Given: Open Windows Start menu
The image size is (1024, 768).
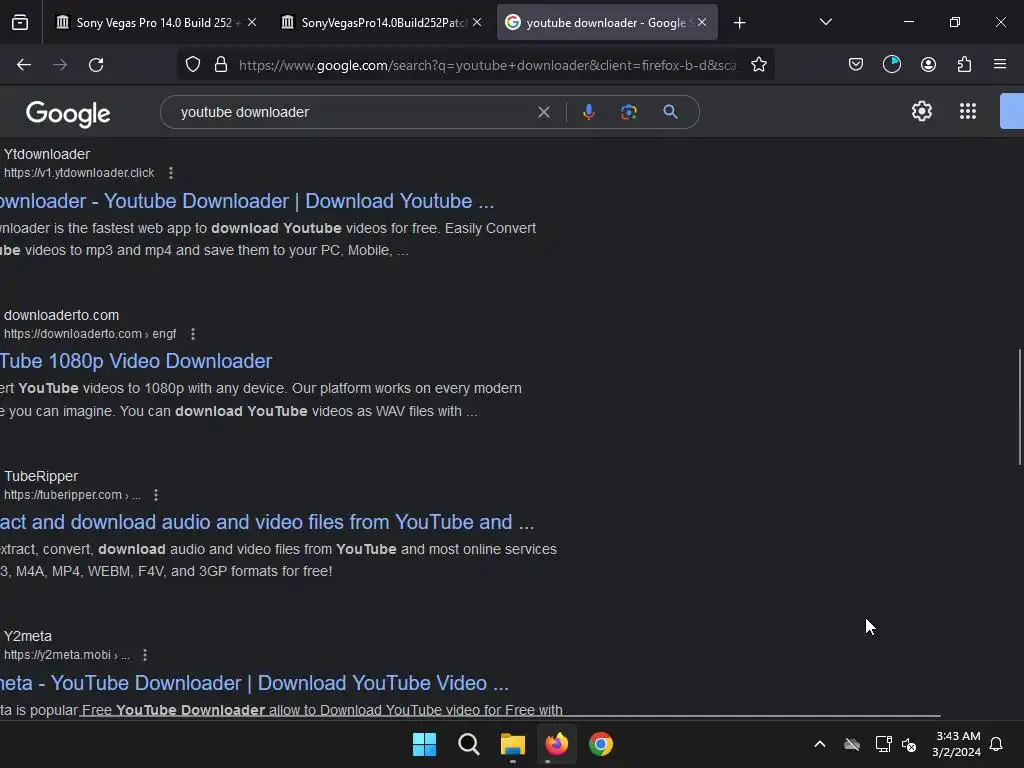Looking at the screenshot, I should tap(424, 744).
